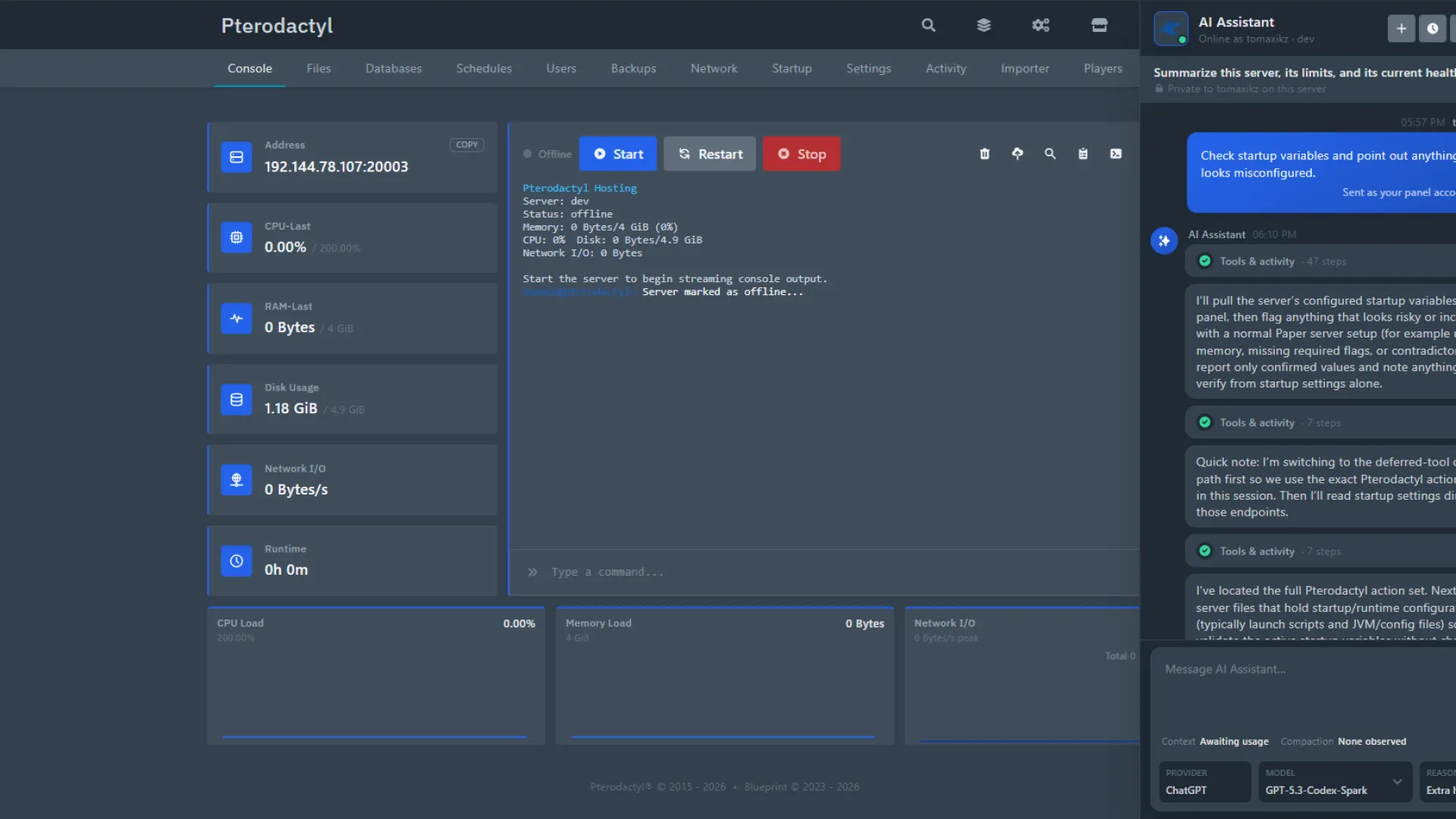Start a new chat with the plus button
The width and height of the screenshot is (1456, 819).
[x=1401, y=29]
